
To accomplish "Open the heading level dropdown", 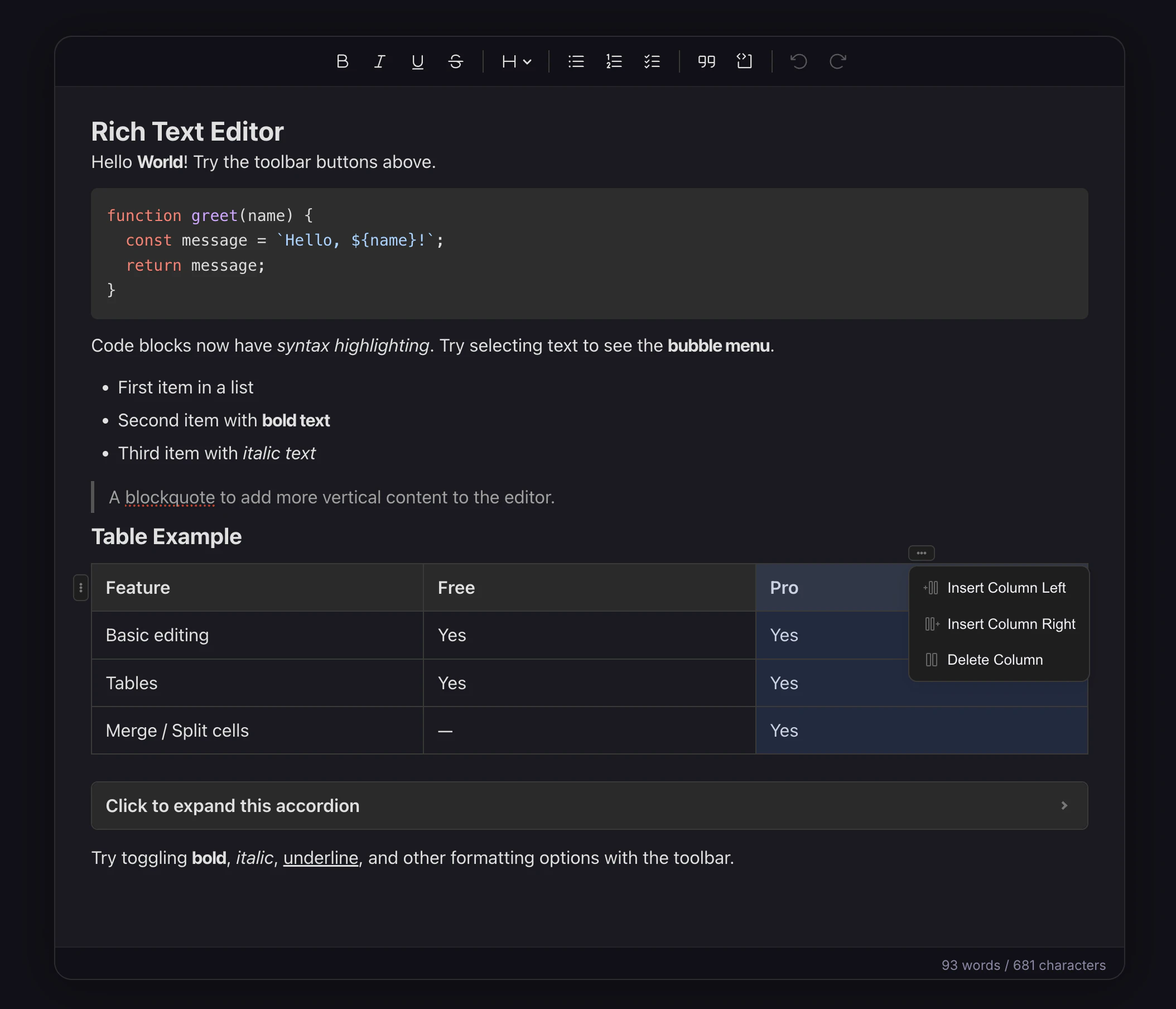I will coord(515,61).
